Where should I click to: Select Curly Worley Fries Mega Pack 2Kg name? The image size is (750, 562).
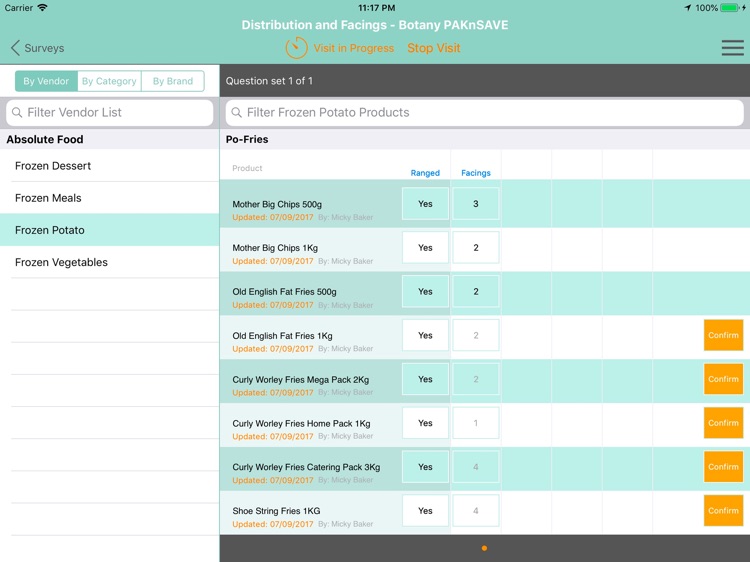[301, 380]
